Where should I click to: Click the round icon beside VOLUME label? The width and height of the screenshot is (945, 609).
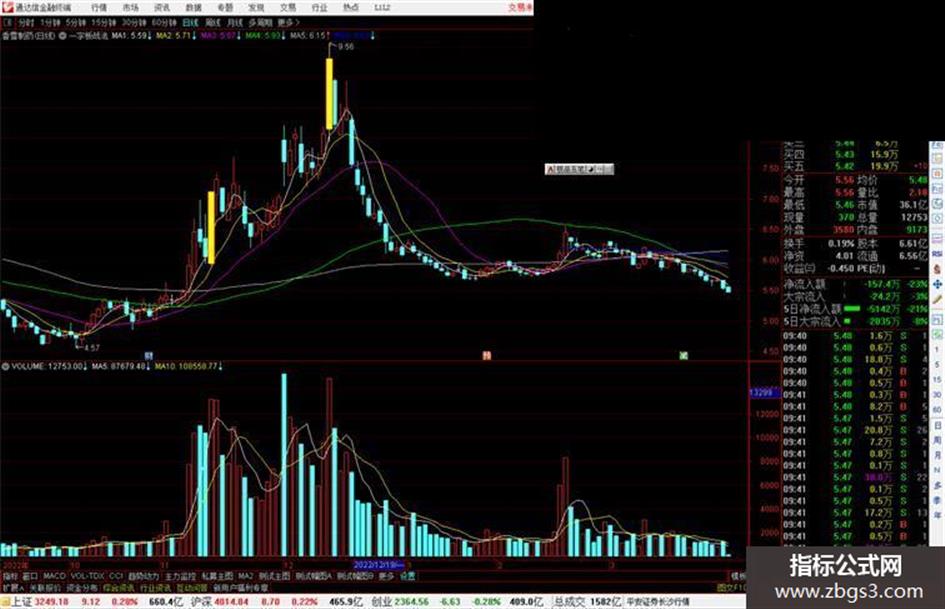[x=5, y=366]
